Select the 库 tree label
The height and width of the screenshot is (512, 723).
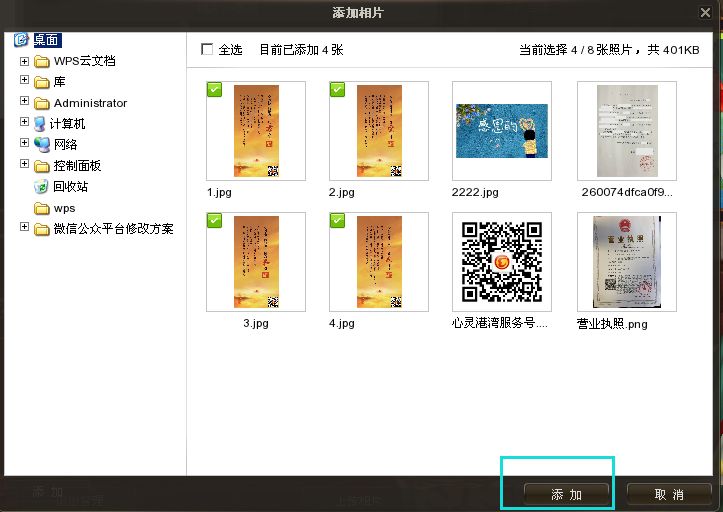click(59, 82)
